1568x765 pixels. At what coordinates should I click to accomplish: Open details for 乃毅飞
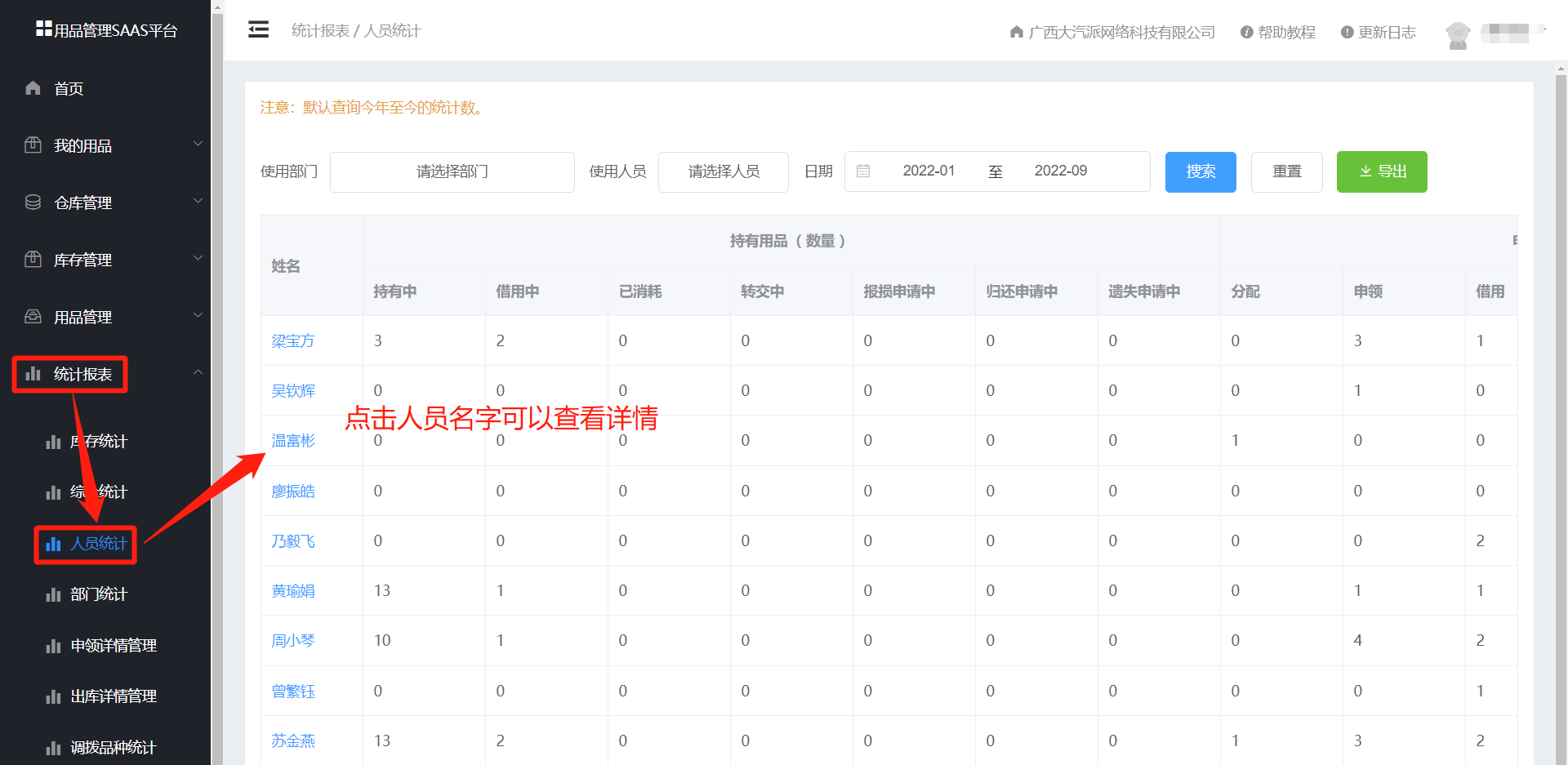tap(293, 540)
